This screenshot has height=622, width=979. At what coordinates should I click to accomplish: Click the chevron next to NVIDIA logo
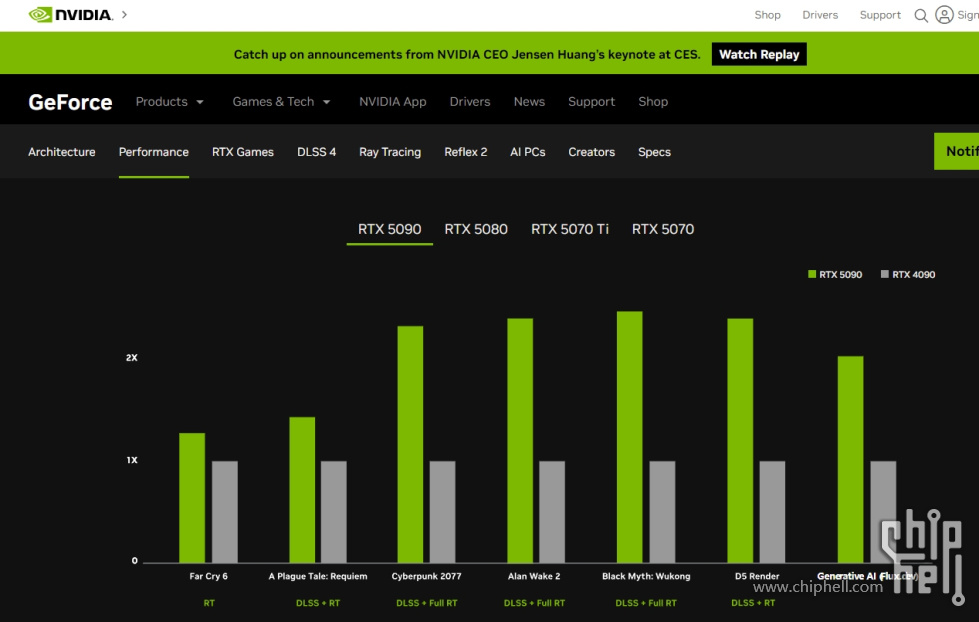(124, 14)
